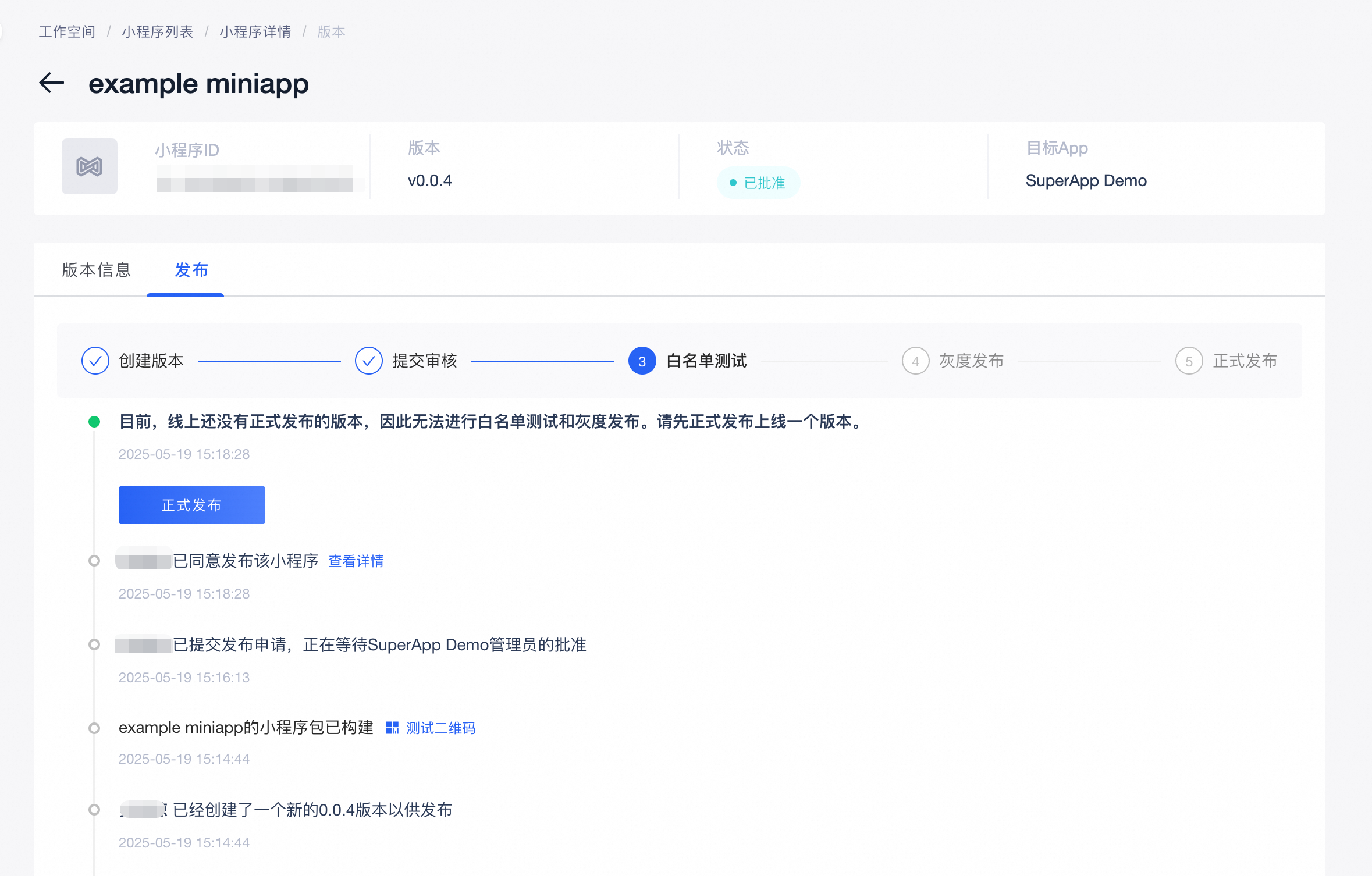Click the 提交审核 step checkmark circle
This screenshot has height=876, width=1372.
[x=369, y=361]
